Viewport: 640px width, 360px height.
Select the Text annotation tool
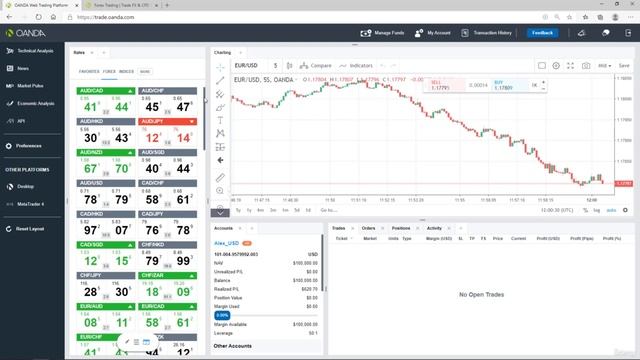tap(220, 120)
